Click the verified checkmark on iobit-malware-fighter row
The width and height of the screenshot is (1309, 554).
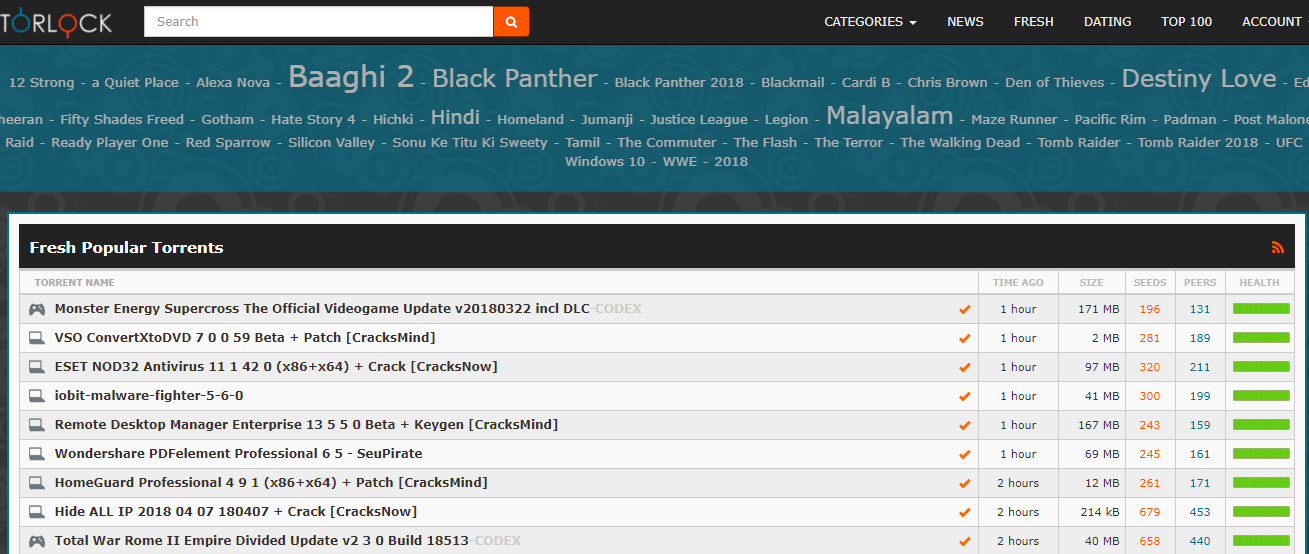[x=964, y=397]
